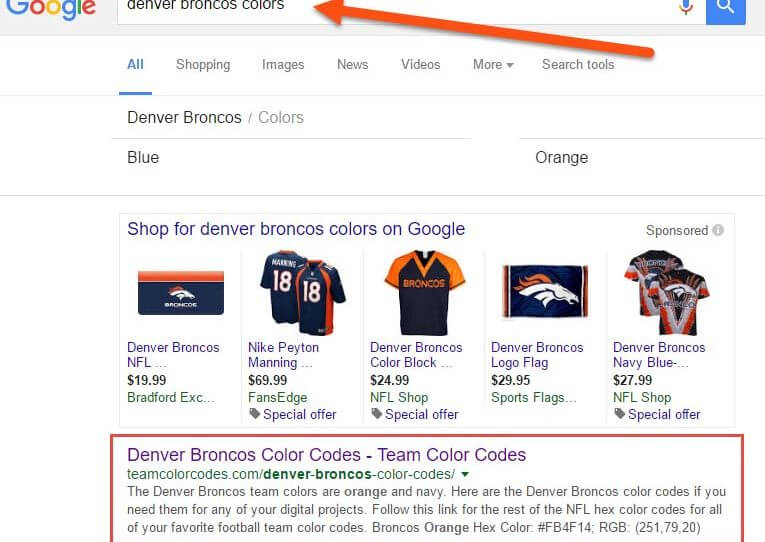Expand the More dropdown in search tabs
Screen dimensions: 765x542
tap(493, 64)
